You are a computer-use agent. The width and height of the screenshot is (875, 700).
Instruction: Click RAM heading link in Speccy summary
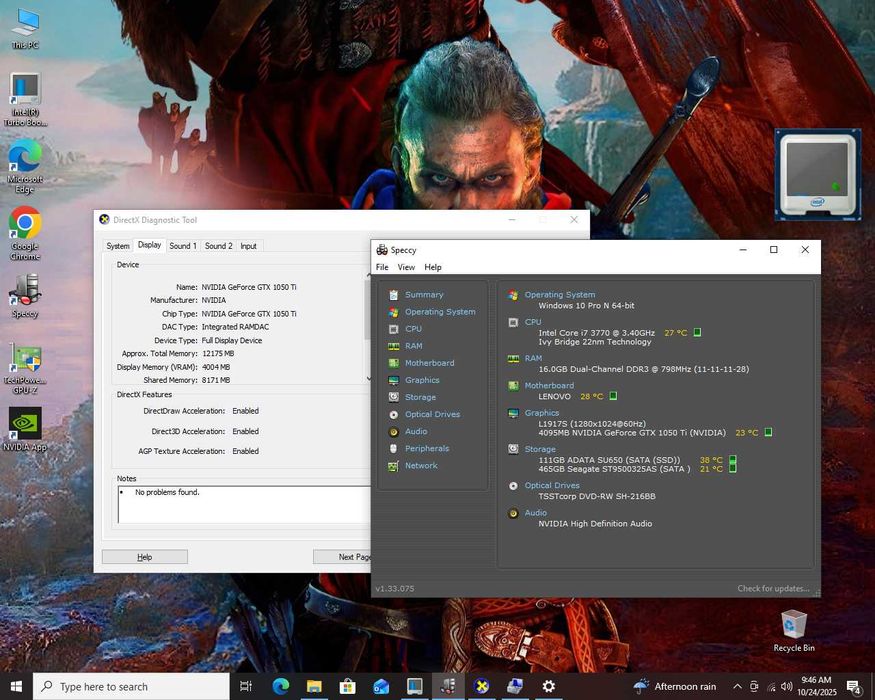click(533, 358)
